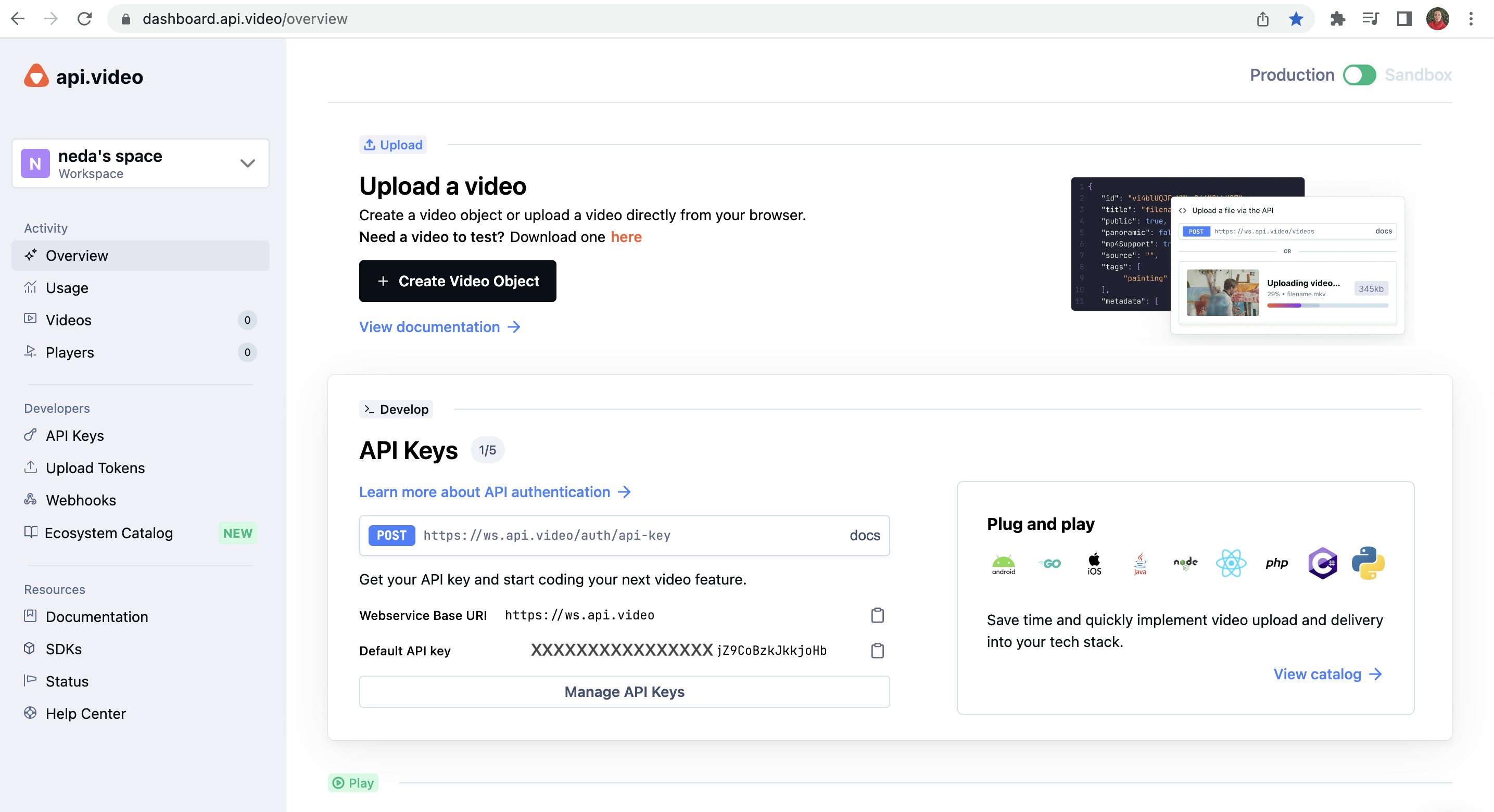Open the browser extensions puzzle icon

pyautogui.click(x=1337, y=19)
